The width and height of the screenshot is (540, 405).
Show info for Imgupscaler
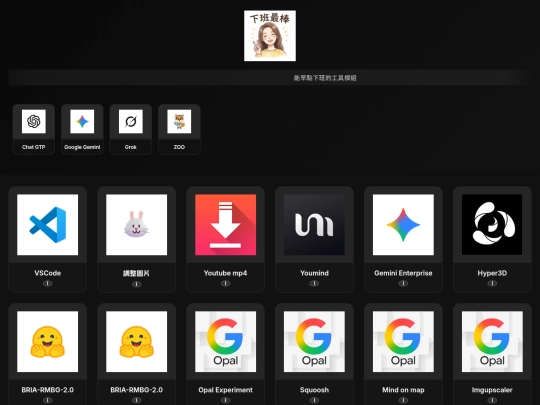point(492,400)
